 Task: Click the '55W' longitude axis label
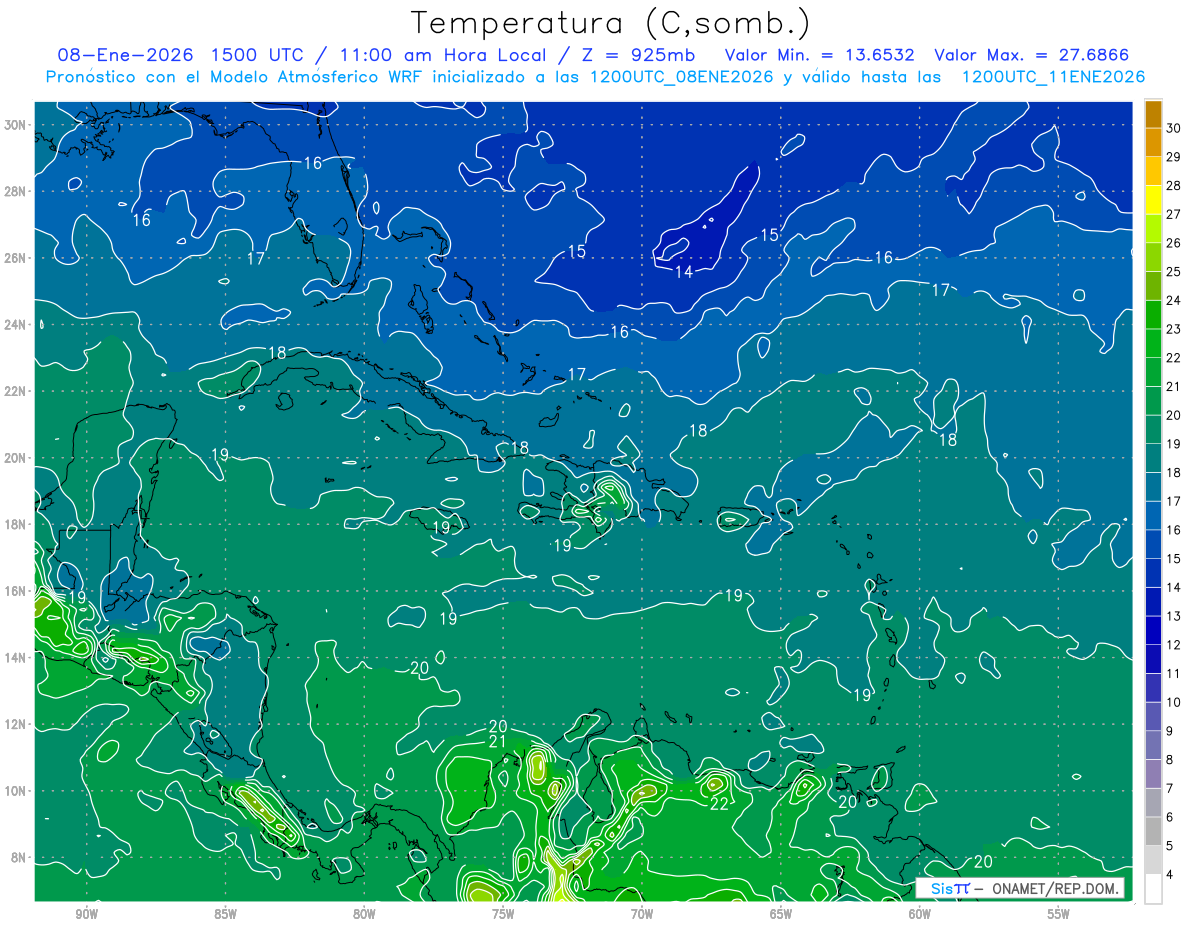(1059, 914)
